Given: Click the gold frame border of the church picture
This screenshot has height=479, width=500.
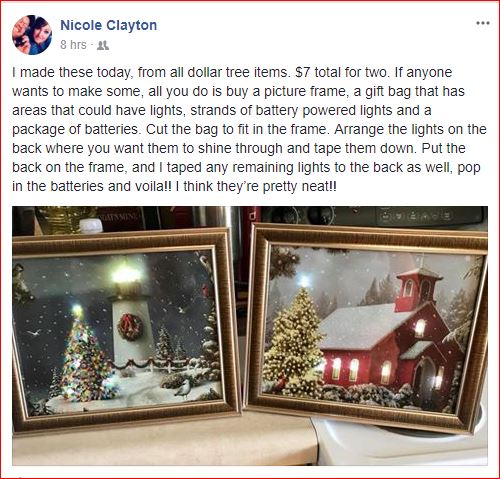Looking at the screenshot, I should 365,235.
